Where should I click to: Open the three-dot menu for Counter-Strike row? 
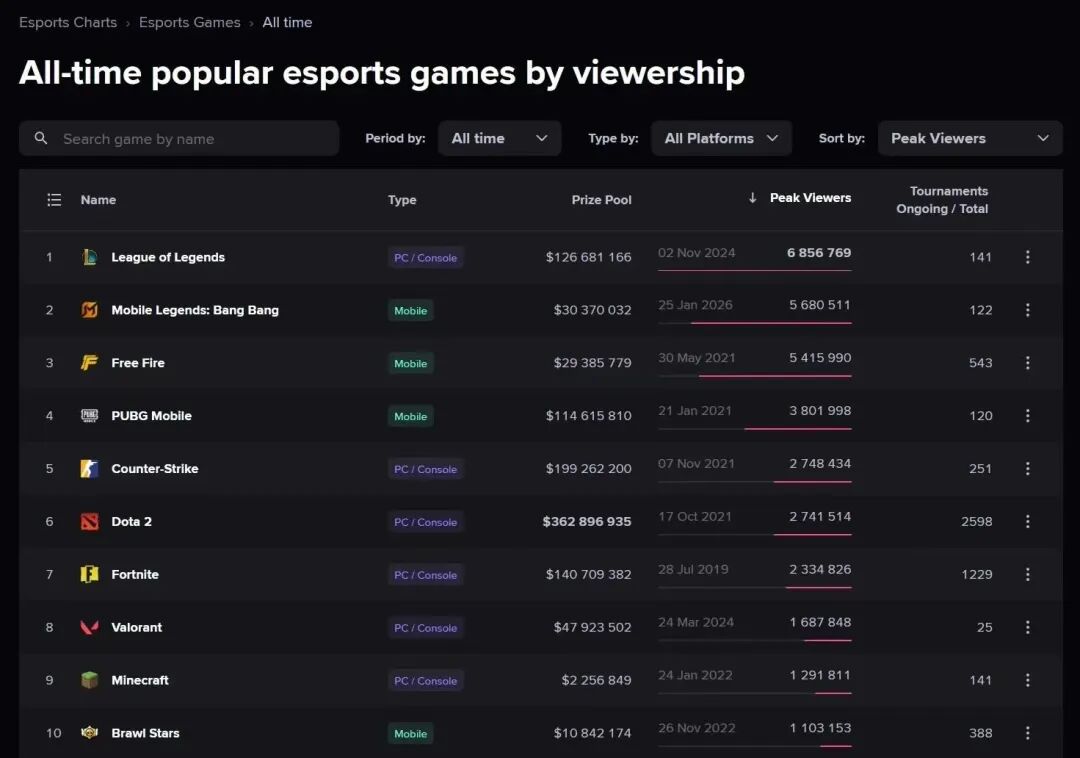1028,468
